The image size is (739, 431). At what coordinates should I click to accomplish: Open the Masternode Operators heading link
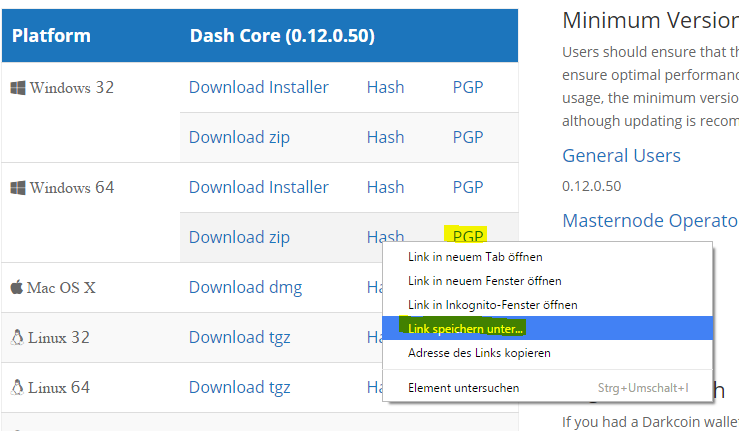650,221
